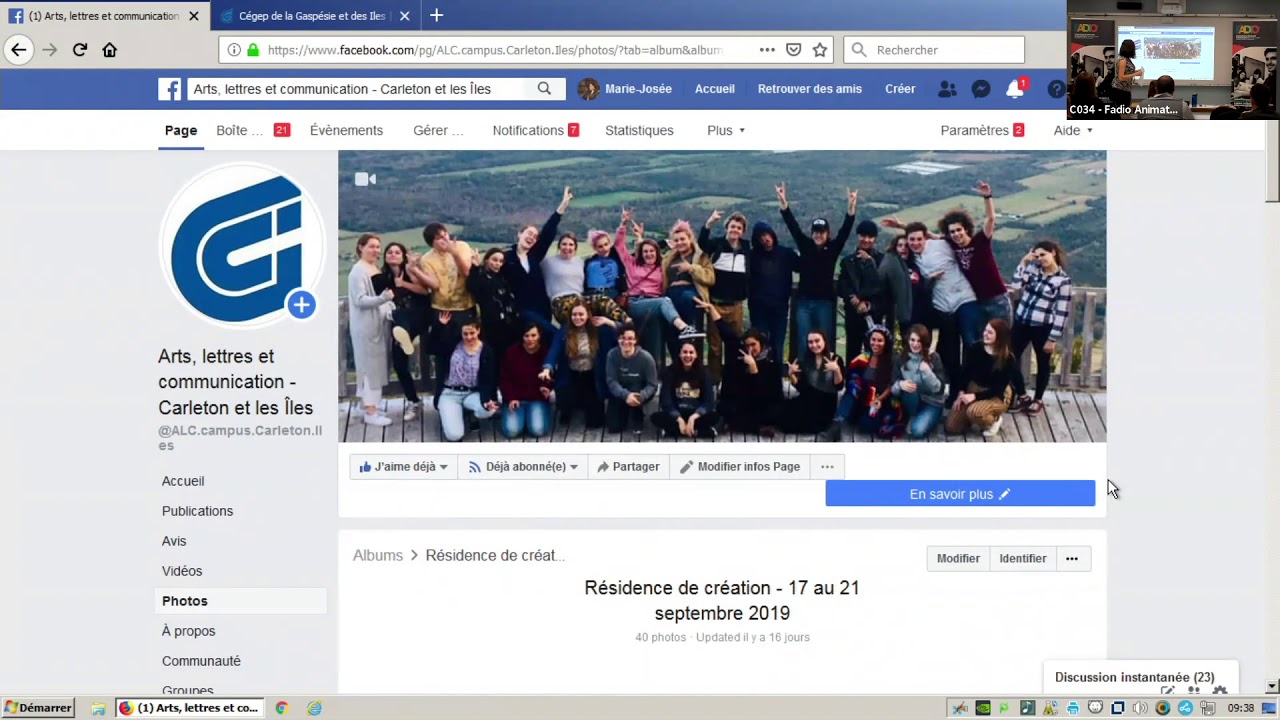Click the page profile logo picture

tap(241, 247)
